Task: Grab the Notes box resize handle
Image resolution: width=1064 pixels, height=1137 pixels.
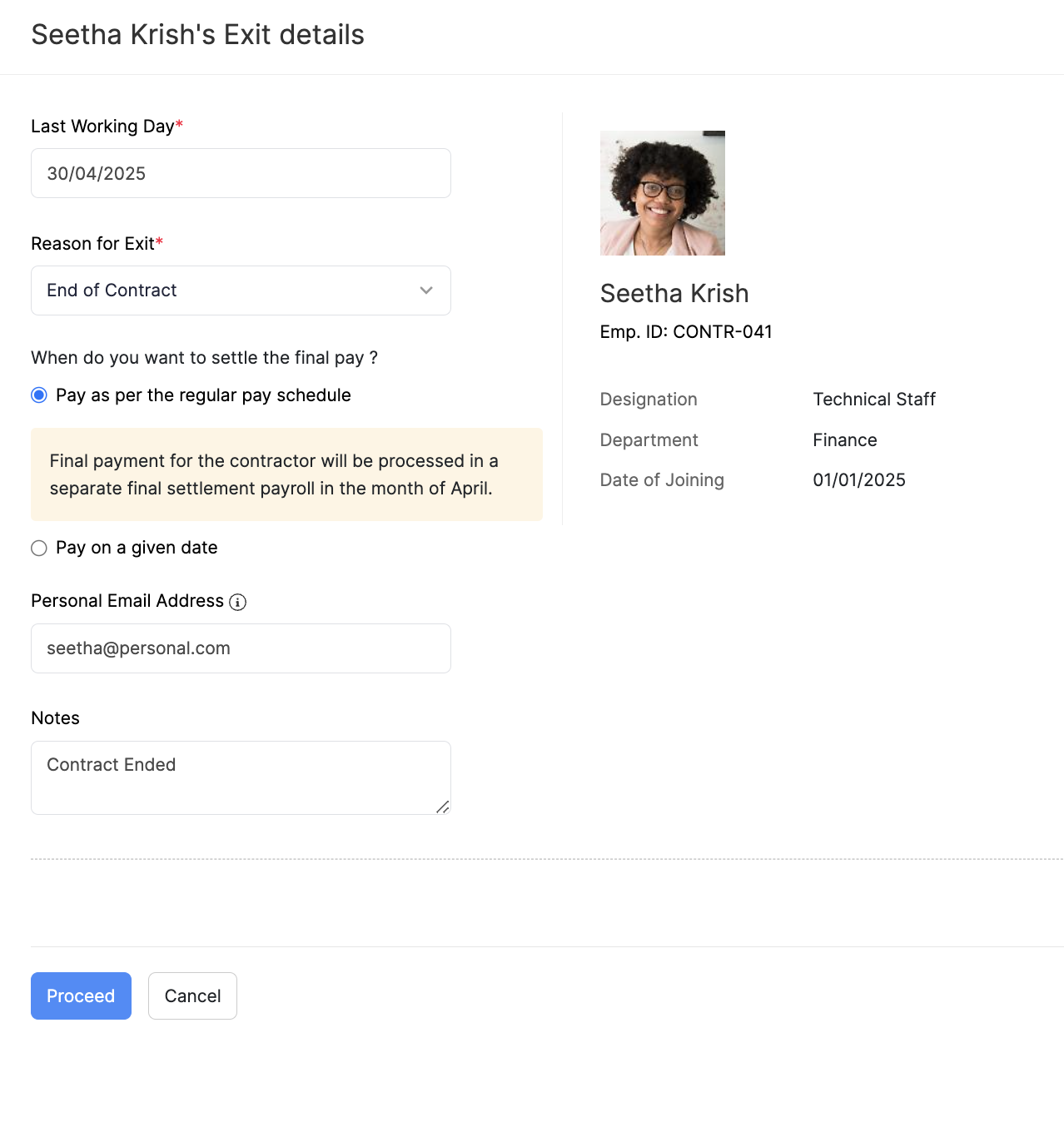Action: click(443, 807)
